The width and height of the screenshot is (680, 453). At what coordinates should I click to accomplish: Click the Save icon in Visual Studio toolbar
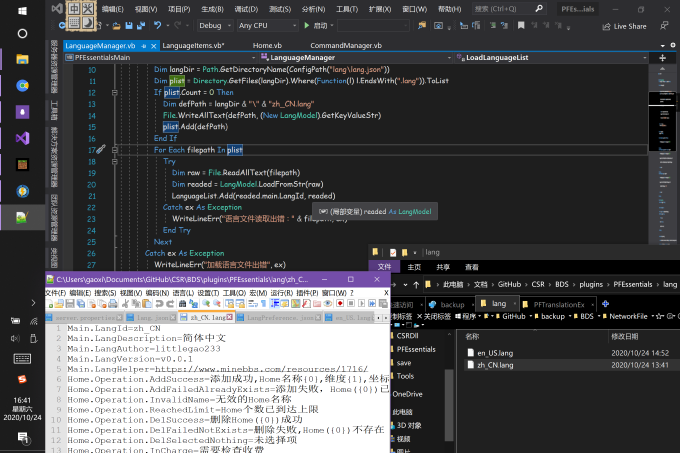(129, 26)
